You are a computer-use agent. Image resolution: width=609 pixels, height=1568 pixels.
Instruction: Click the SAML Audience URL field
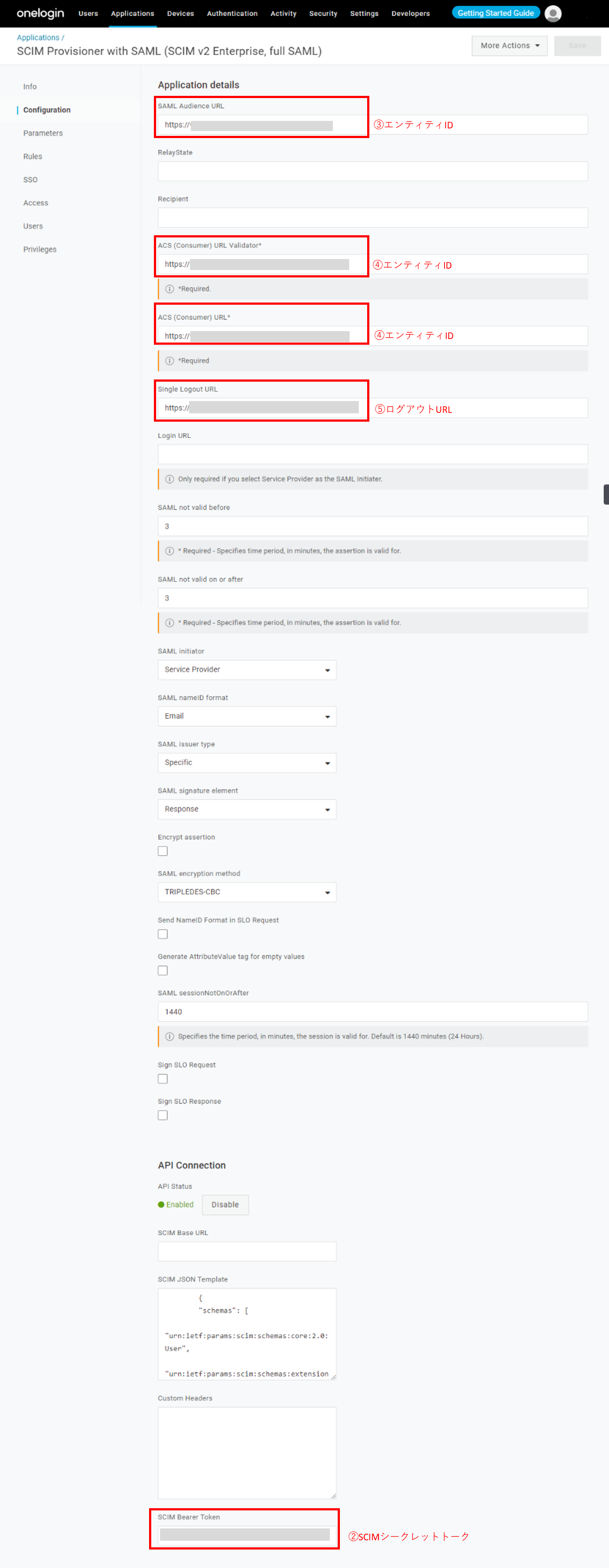click(373, 125)
